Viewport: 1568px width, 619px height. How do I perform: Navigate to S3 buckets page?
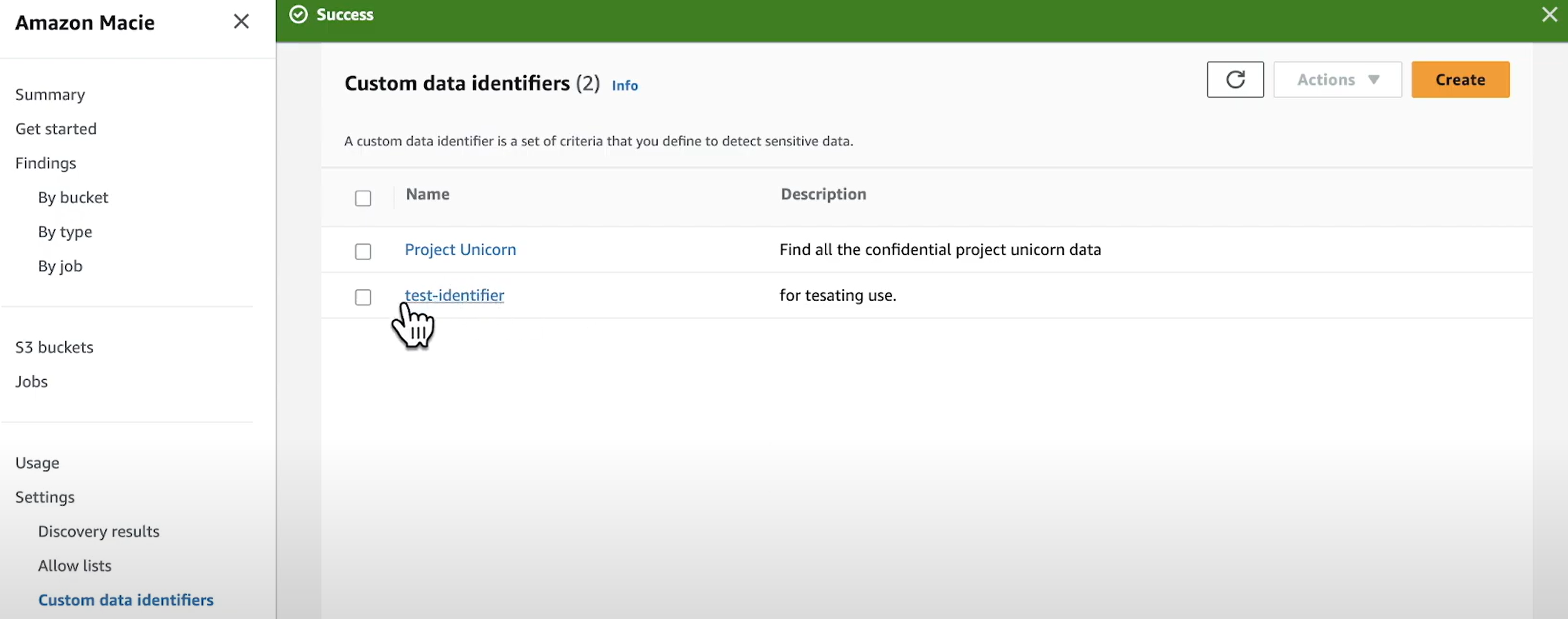pyautogui.click(x=54, y=347)
